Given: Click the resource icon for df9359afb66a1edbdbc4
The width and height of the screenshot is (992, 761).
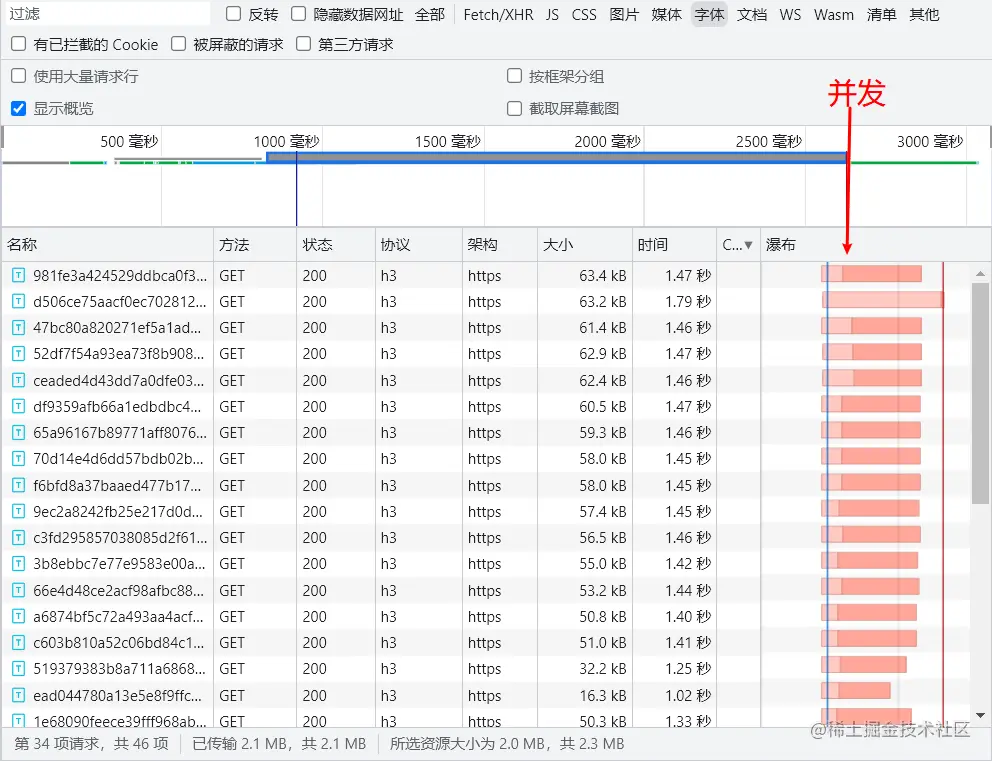Looking at the screenshot, I should pos(19,406).
